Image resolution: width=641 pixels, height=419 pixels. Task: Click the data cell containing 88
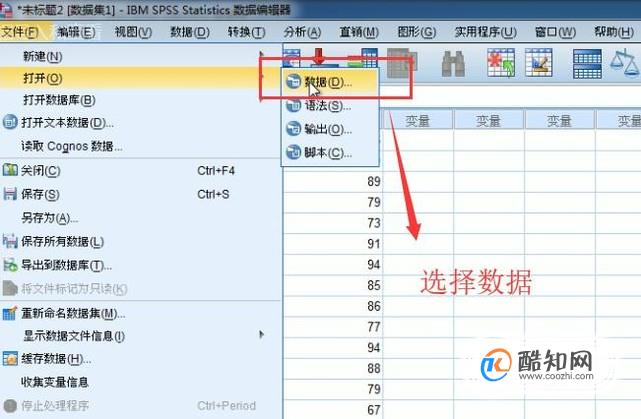pos(333,368)
